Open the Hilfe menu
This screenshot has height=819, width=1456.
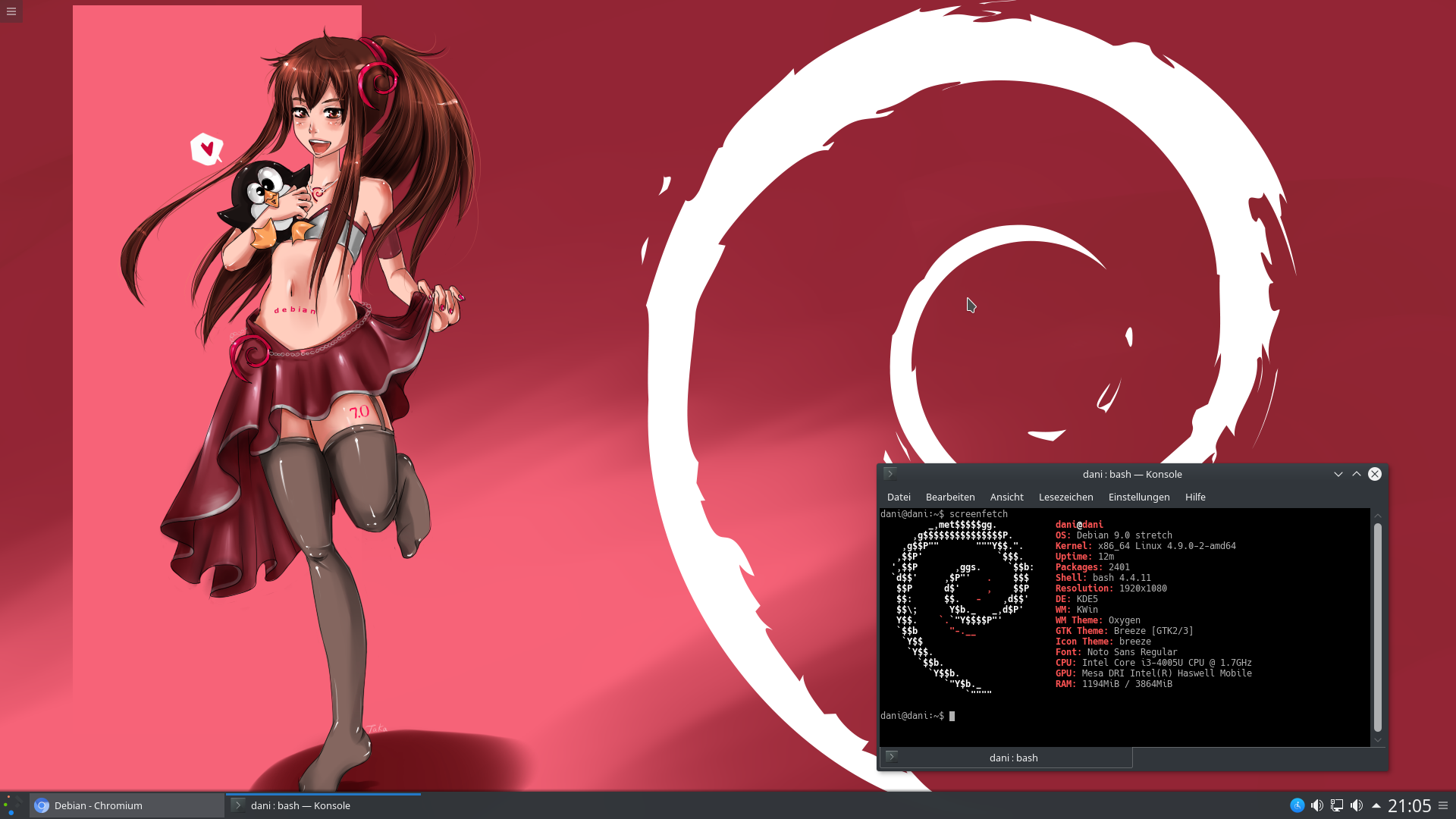pos(1195,497)
